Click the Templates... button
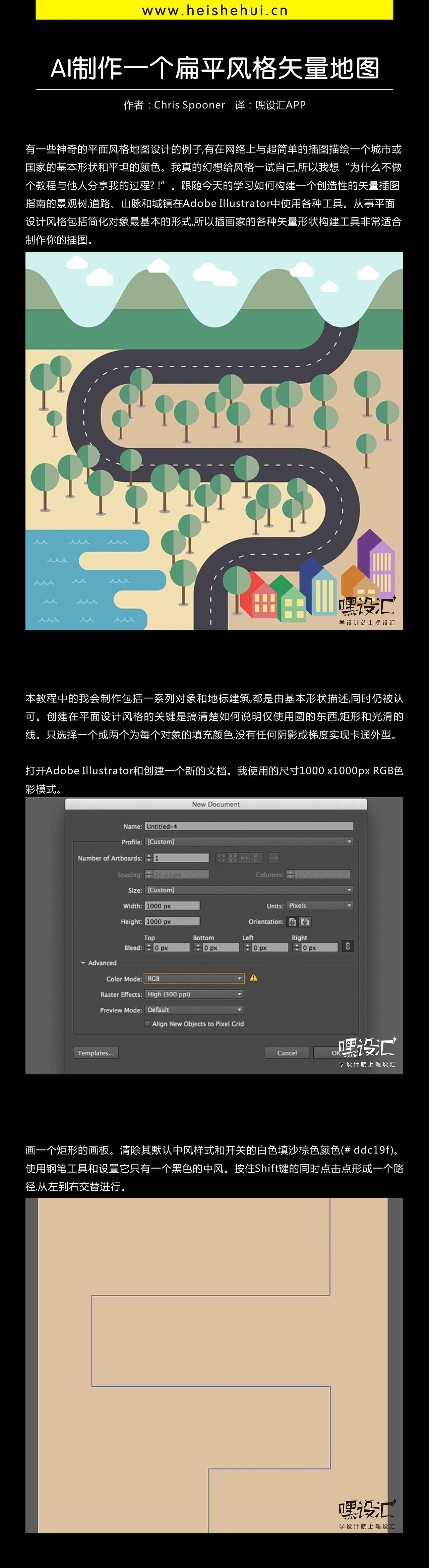This screenshot has height=1568, width=429. click(96, 1053)
